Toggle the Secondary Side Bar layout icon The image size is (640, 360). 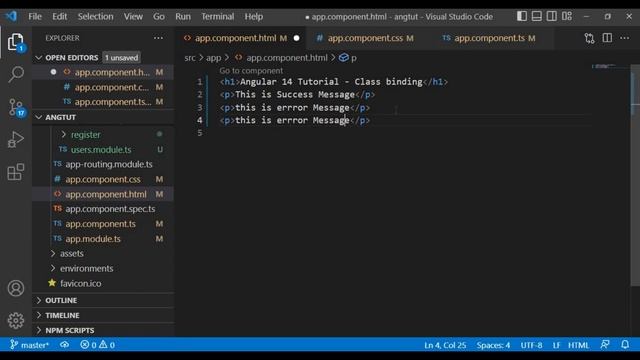[551, 16]
